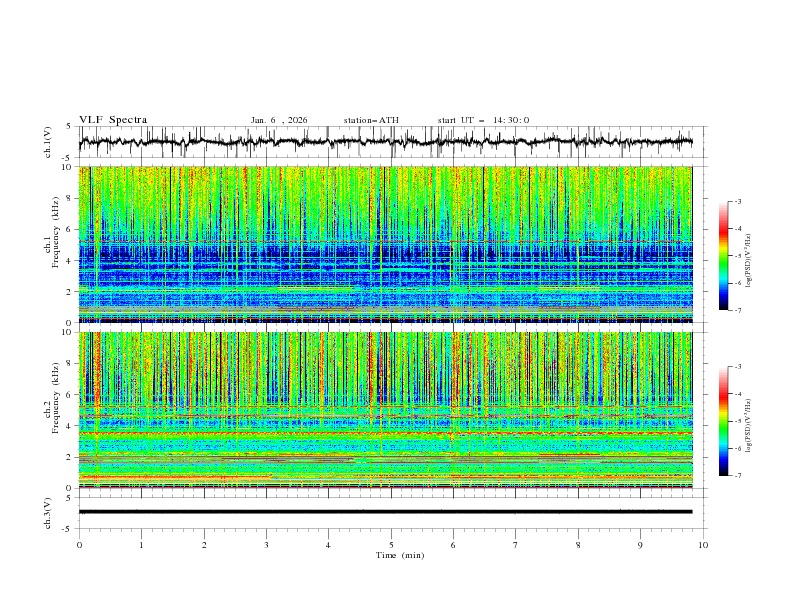Click the "-7" tick on ch.2 colorbar
This screenshot has height=612, width=792.
(738, 476)
